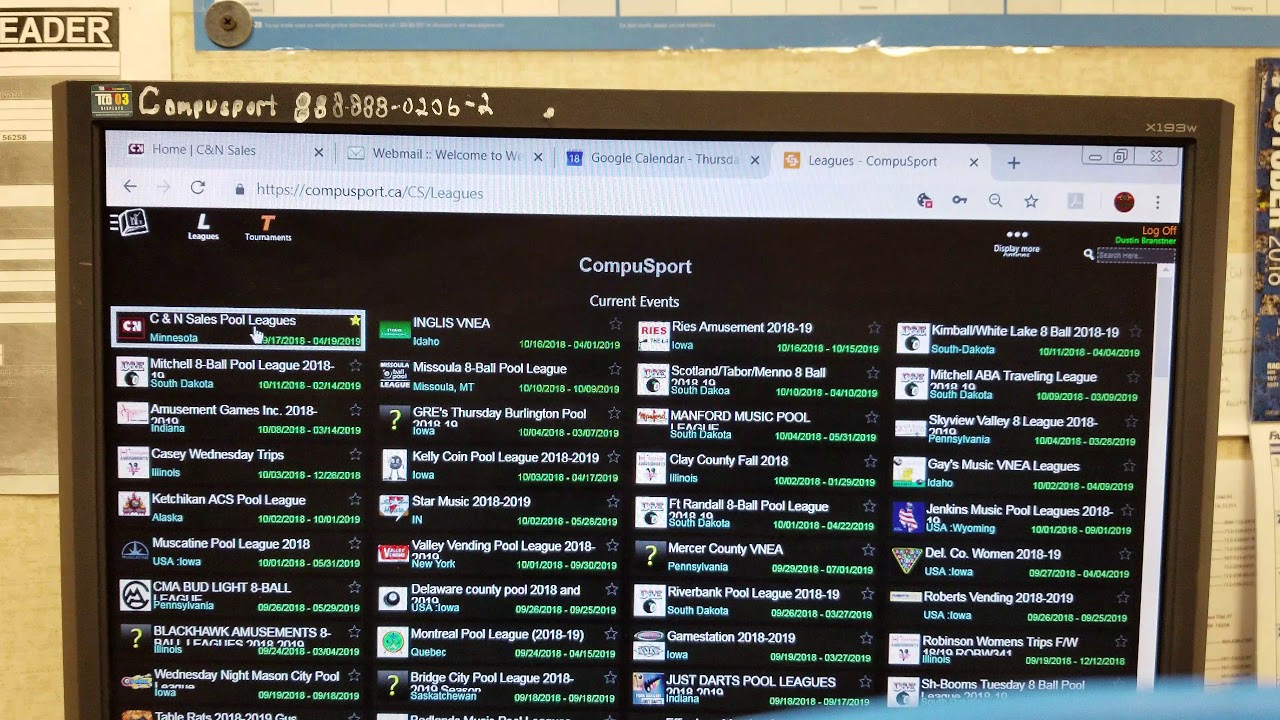
Task: Open the Chrome three-dot menu
Action: pyautogui.click(x=1158, y=202)
